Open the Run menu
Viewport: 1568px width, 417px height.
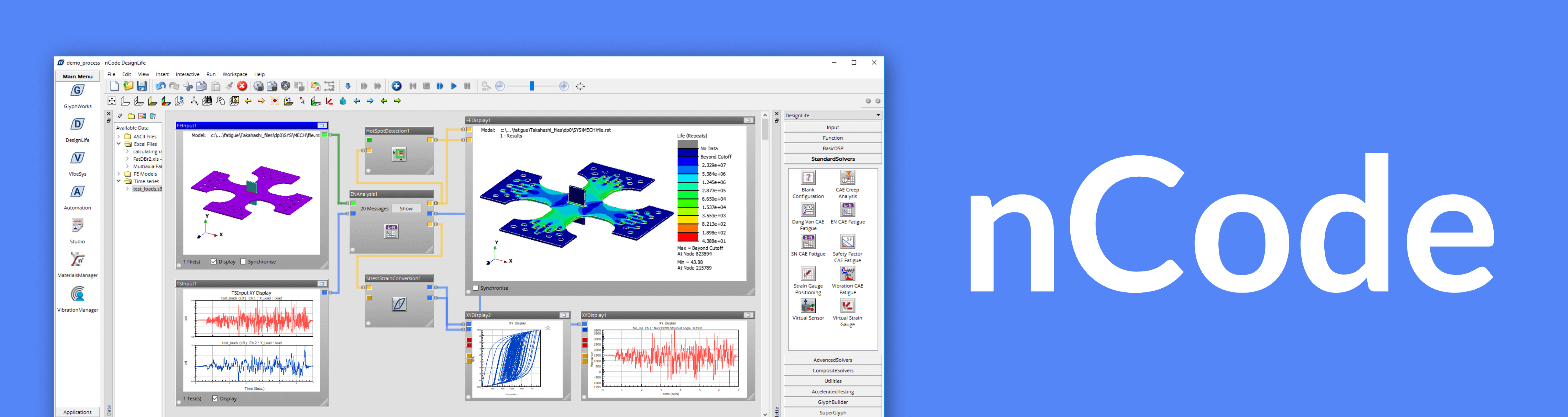pos(211,74)
